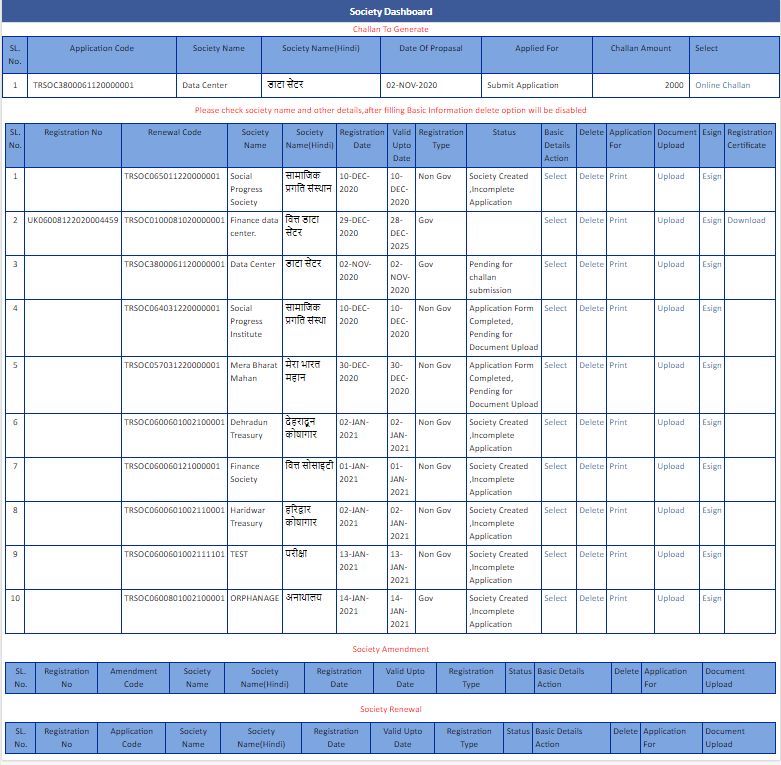781x765 pixels.
Task: Esign the Dehradun Treasury application
Action: [x=712, y=422]
